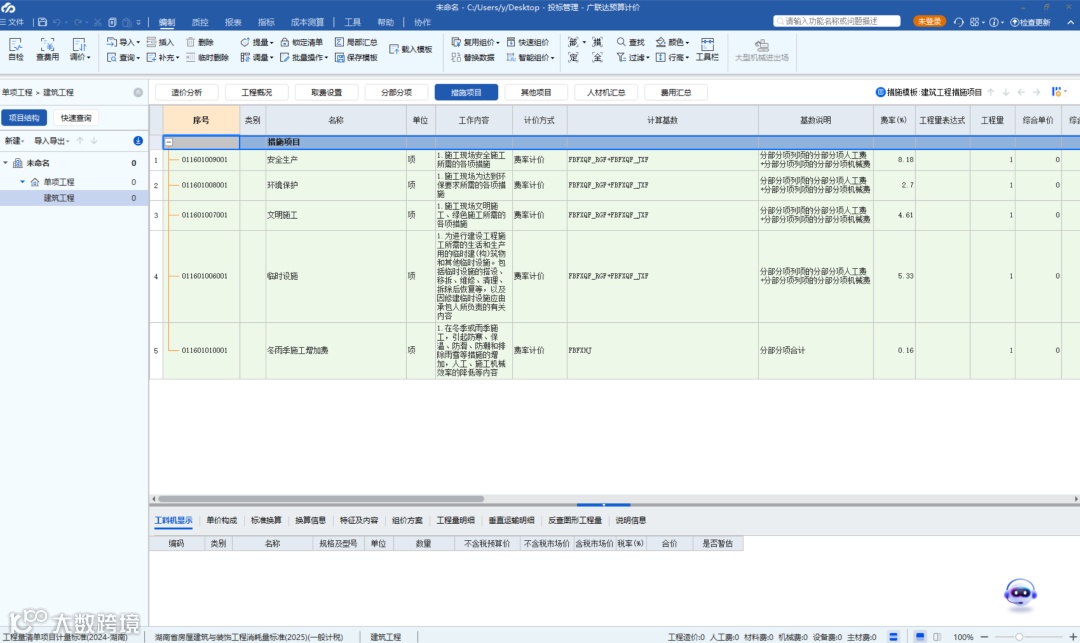
Task: Open the 新建 dropdown in project panel
Action: [x=14, y=140]
